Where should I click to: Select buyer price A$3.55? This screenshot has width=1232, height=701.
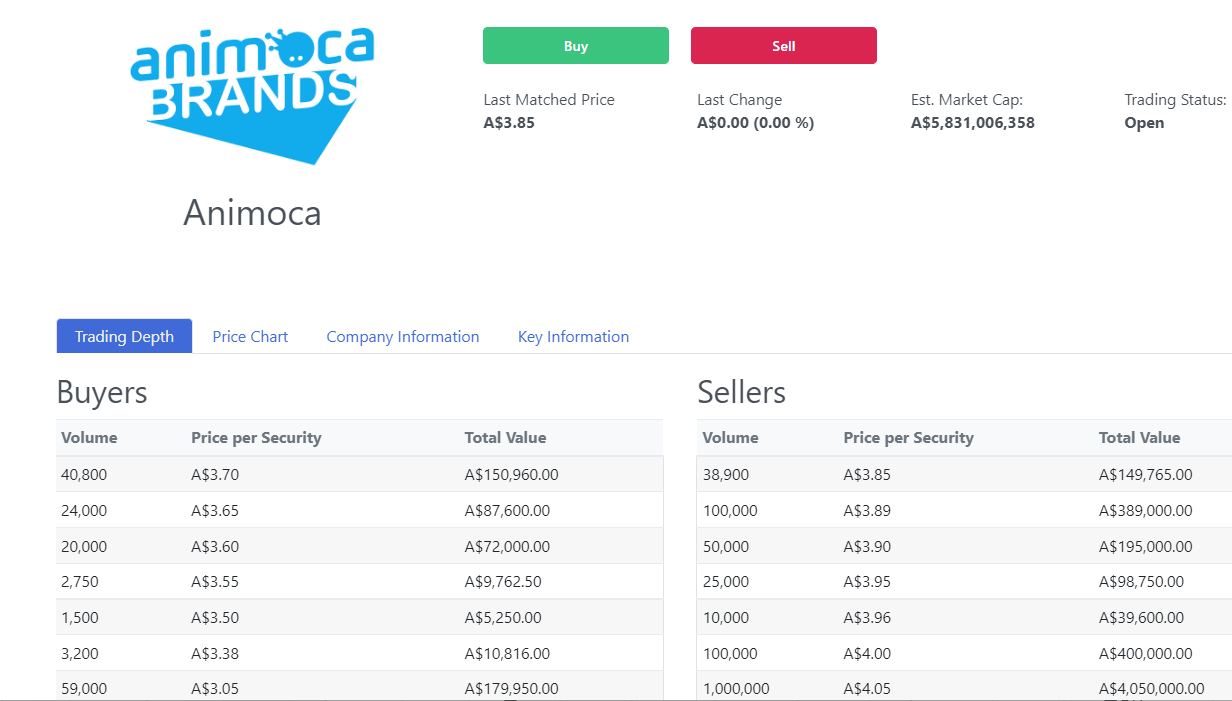215,582
